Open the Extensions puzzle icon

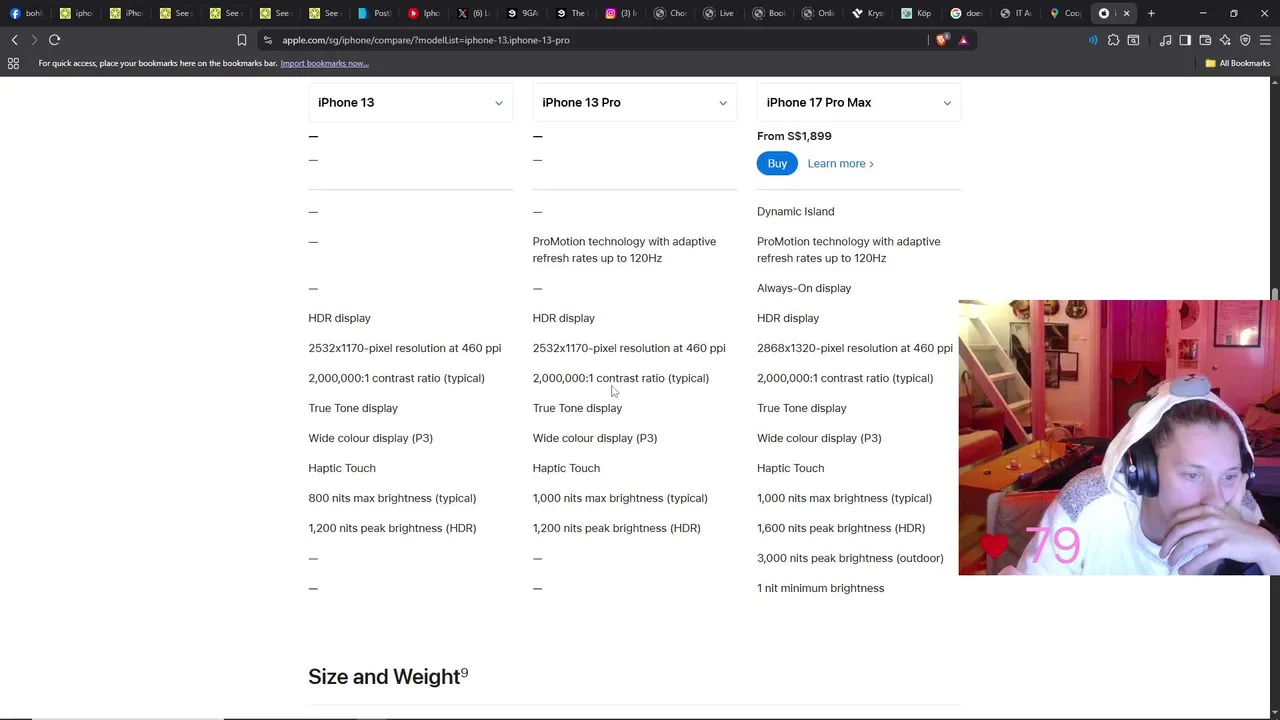(x=1113, y=40)
